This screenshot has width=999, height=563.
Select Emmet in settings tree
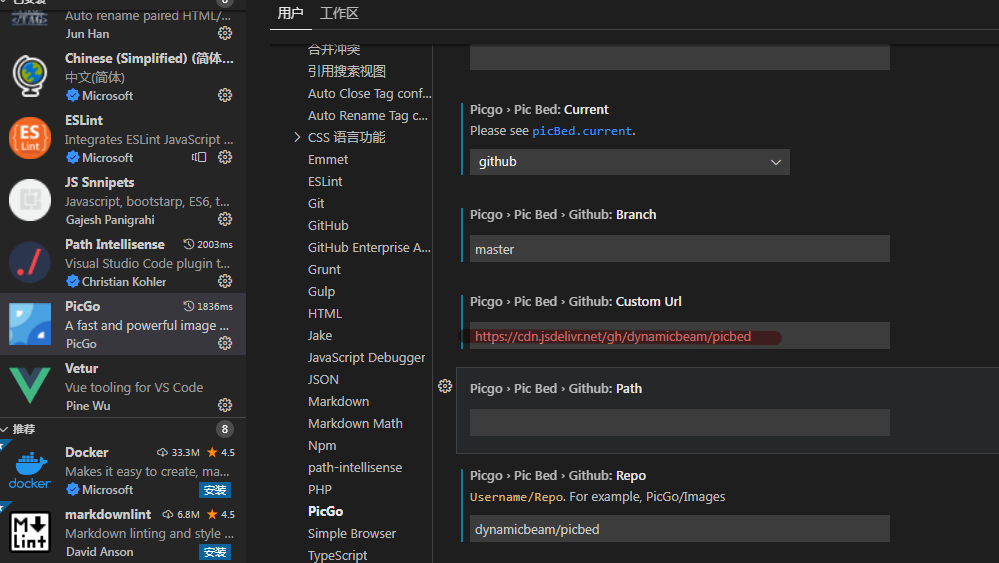point(328,159)
